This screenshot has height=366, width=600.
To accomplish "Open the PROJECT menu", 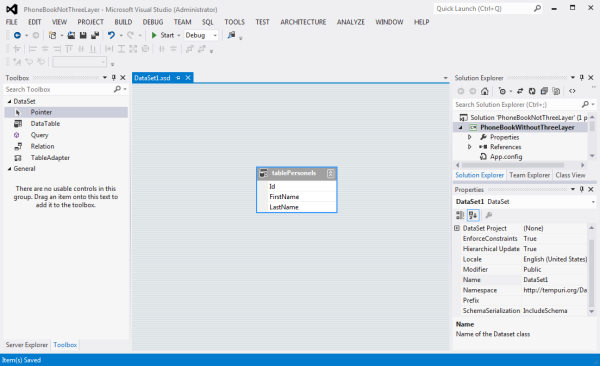I will coord(90,22).
